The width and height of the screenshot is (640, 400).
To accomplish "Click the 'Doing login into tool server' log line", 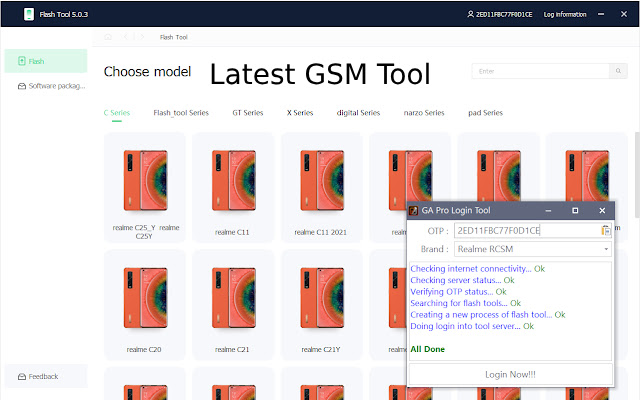I will pyautogui.click(x=472, y=326).
